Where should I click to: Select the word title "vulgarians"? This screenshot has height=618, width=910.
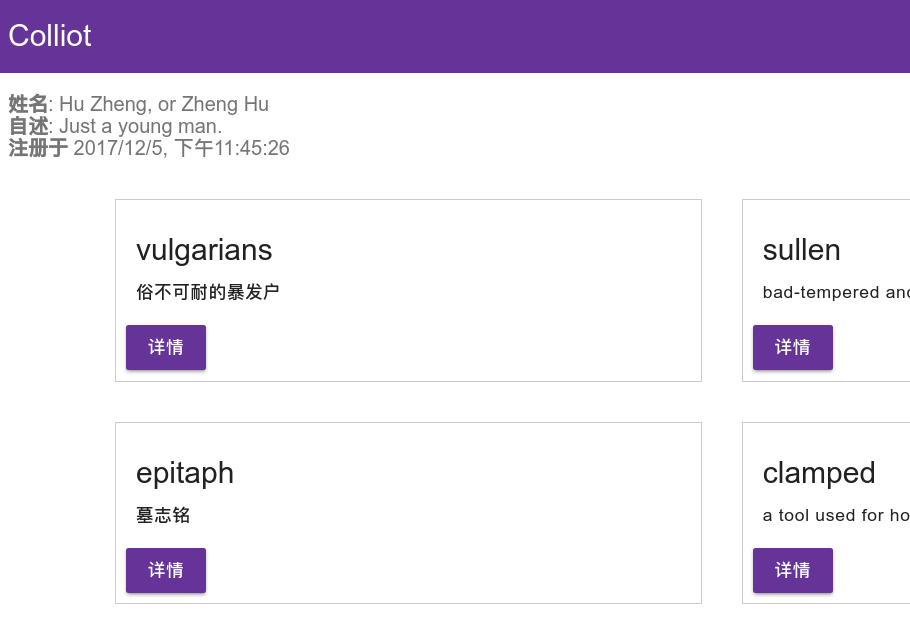click(x=204, y=250)
